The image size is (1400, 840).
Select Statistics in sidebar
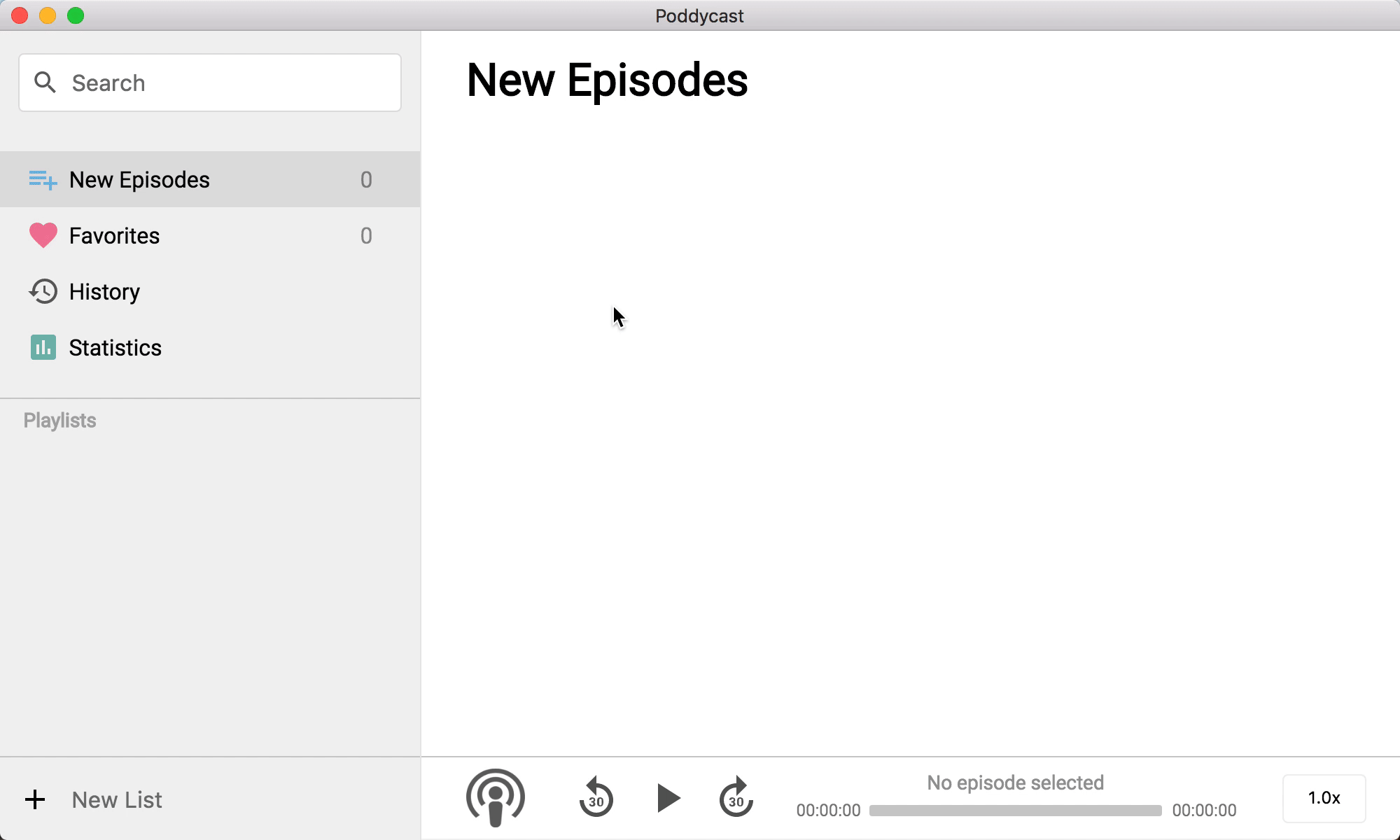(x=115, y=347)
